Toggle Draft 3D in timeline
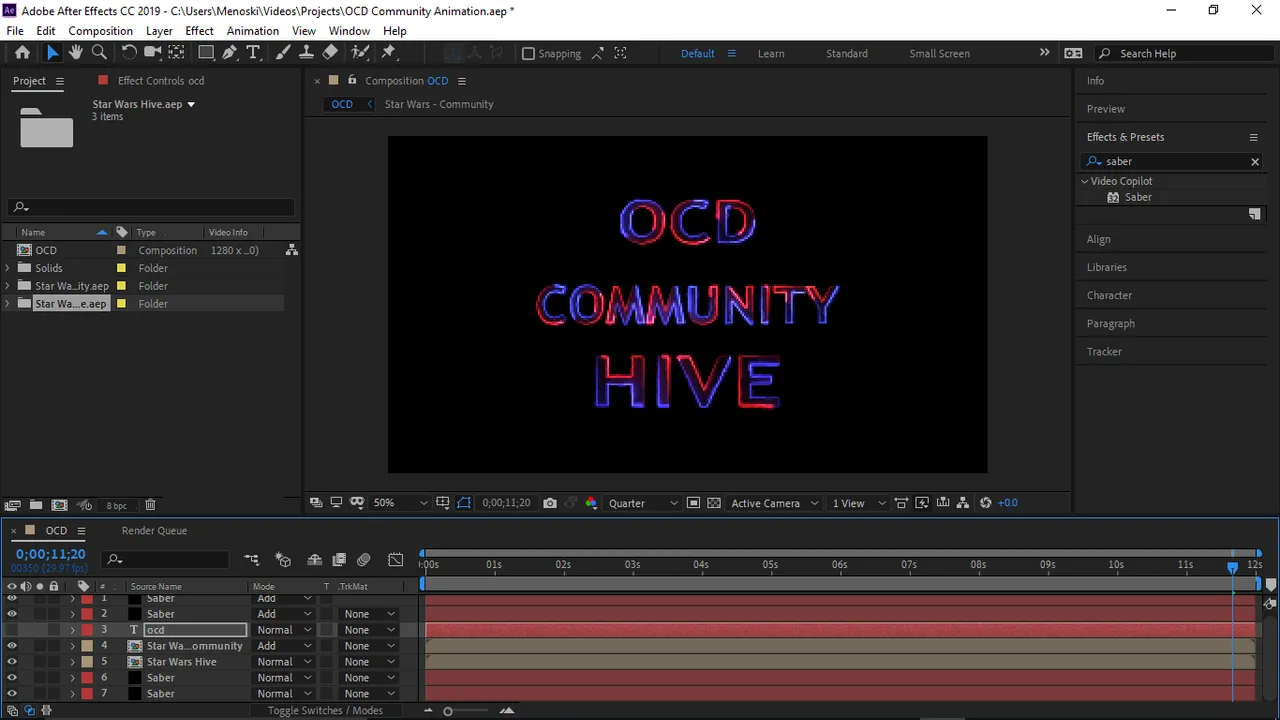This screenshot has height=720, width=1280. coord(283,560)
